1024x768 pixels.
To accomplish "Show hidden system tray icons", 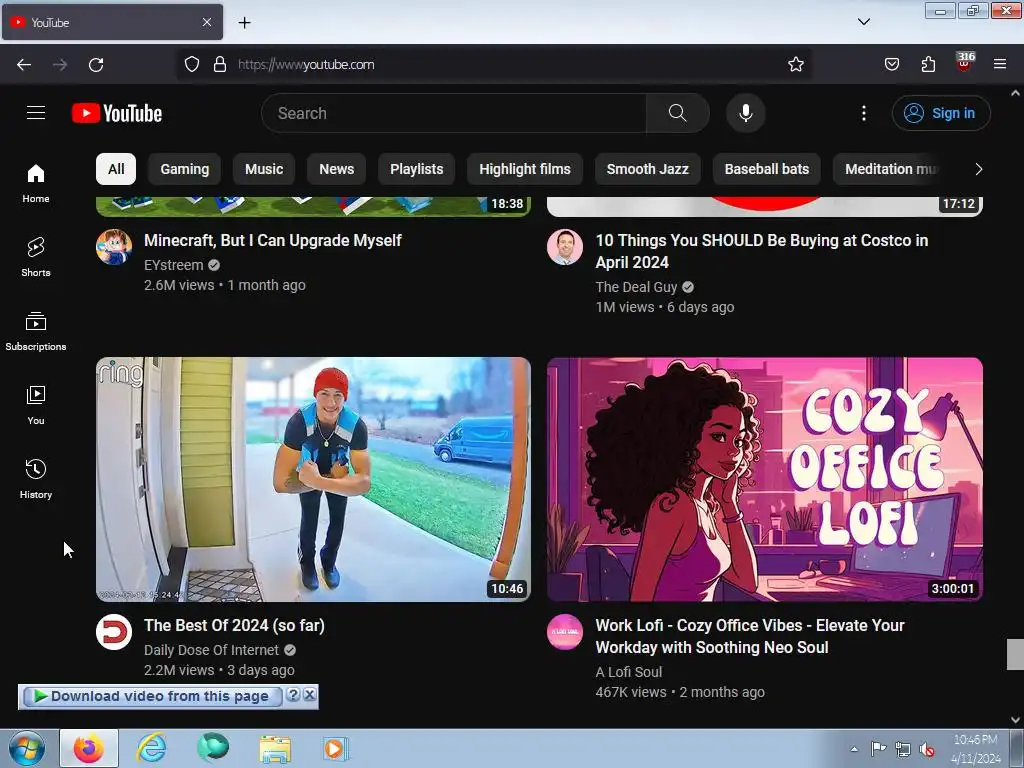I will (x=854, y=749).
